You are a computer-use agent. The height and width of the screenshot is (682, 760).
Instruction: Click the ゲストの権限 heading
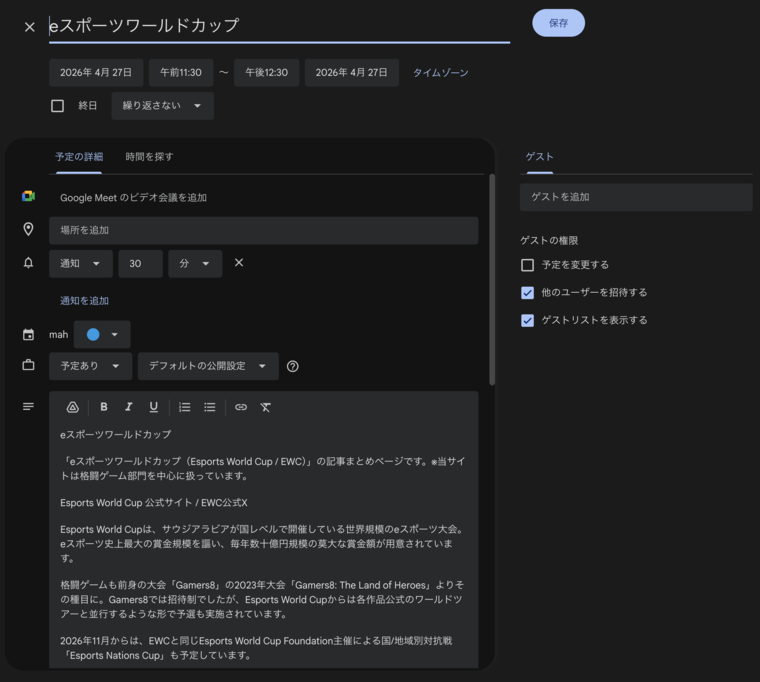[x=549, y=240]
